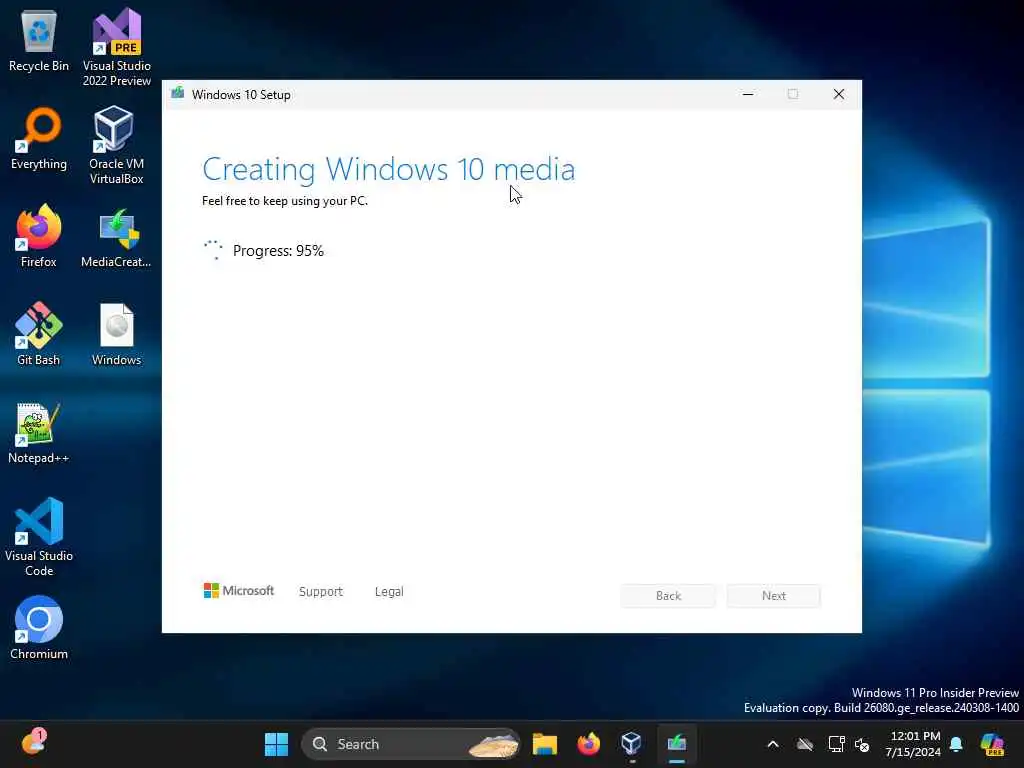The height and width of the screenshot is (768, 1024).
Task: Open the Support link in setup window
Action: coord(321,591)
